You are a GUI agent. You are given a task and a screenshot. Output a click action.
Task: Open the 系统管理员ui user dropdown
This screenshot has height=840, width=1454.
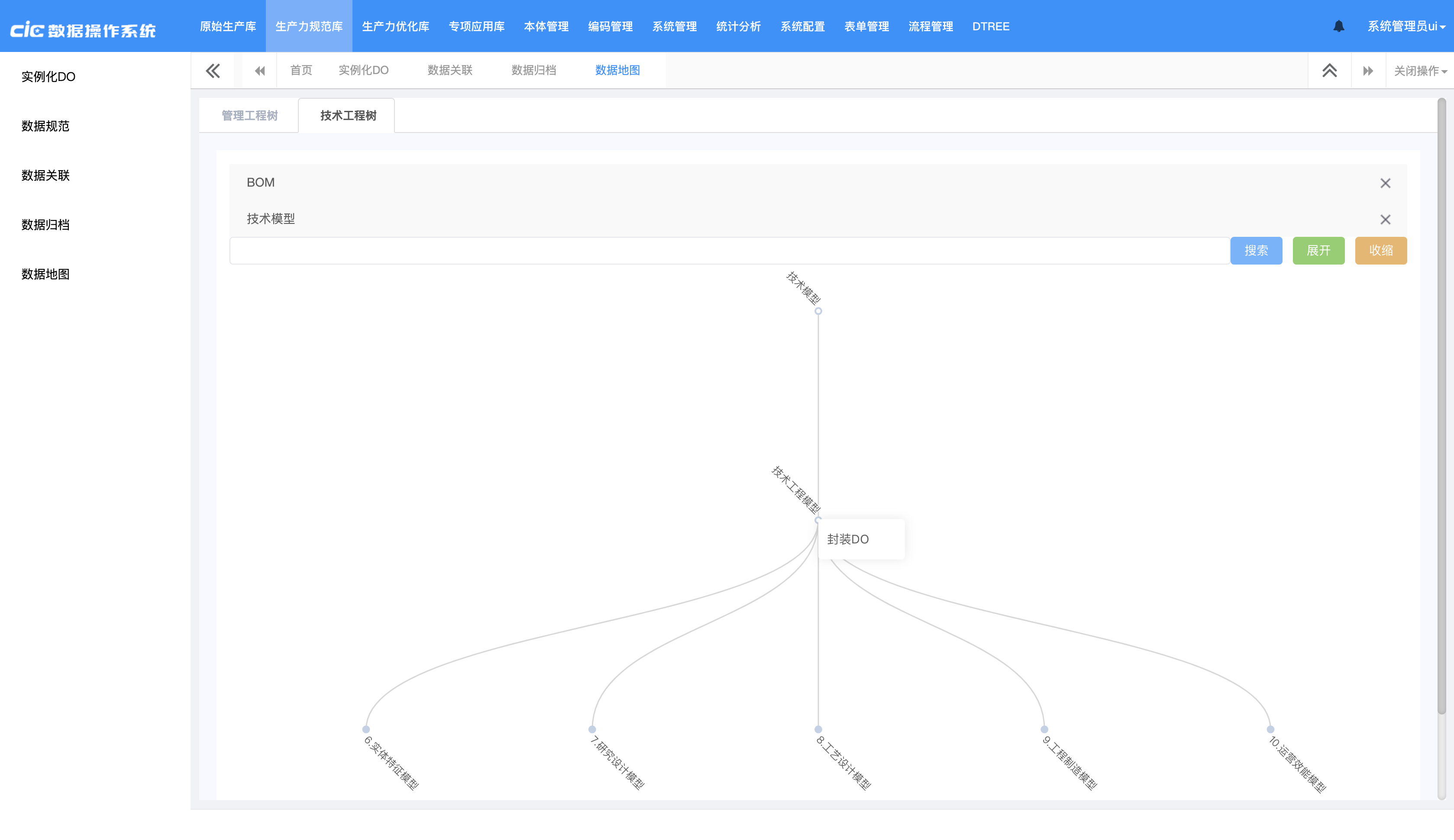click(x=1406, y=26)
